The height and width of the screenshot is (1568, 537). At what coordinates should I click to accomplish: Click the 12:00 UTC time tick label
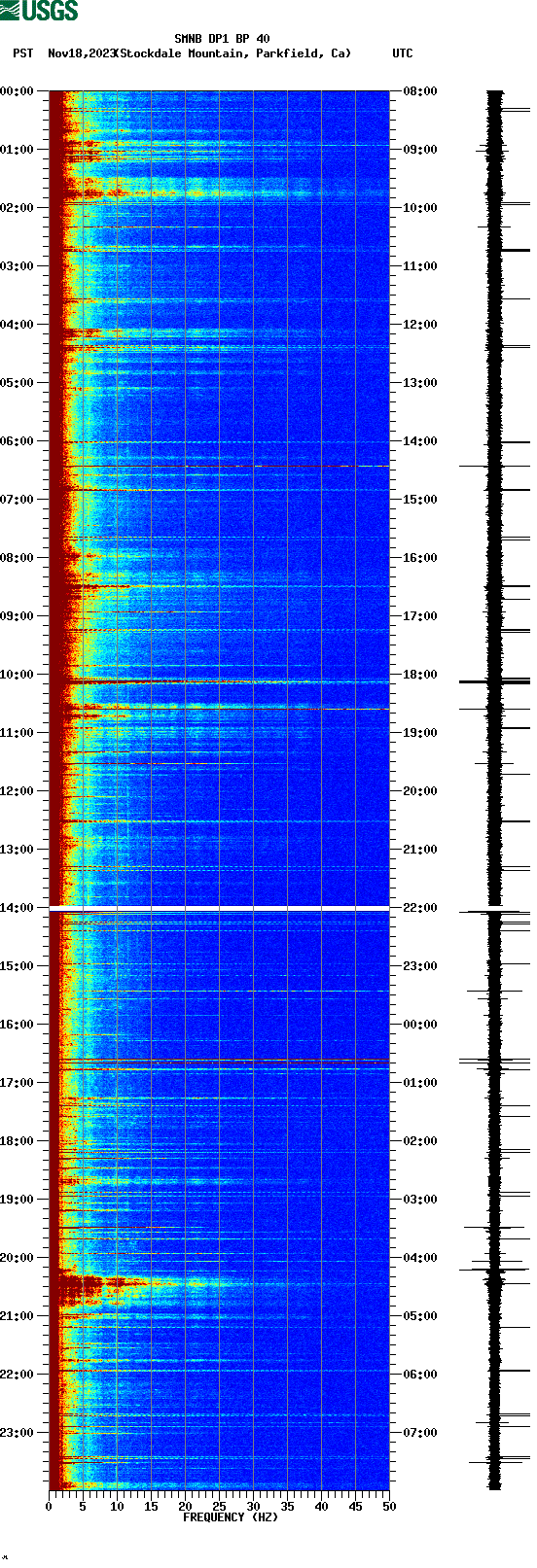pyautogui.click(x=420, y=325)
